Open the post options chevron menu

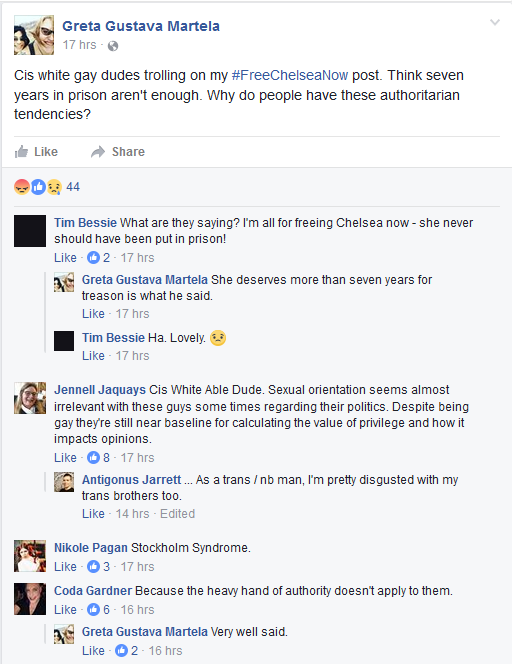tap(495, 22)
